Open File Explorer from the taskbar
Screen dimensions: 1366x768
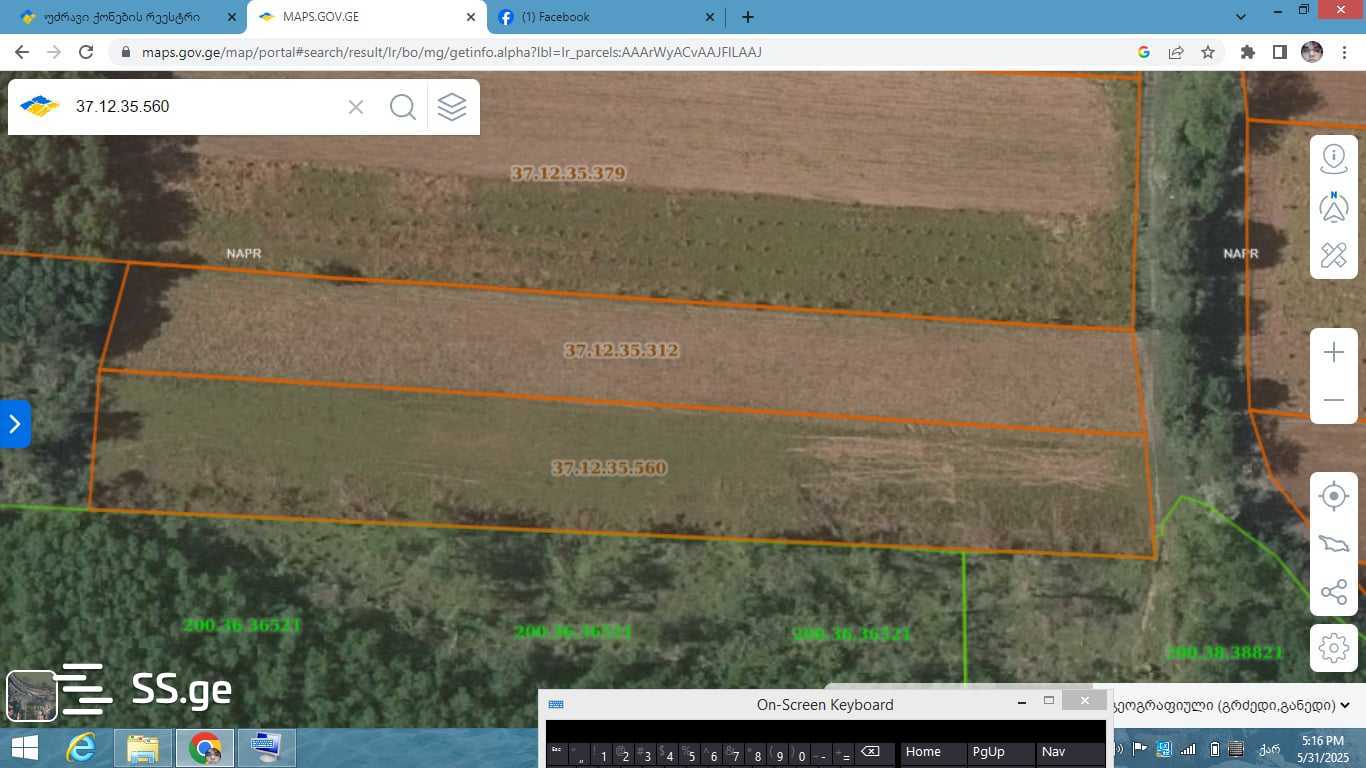point(143,748)
